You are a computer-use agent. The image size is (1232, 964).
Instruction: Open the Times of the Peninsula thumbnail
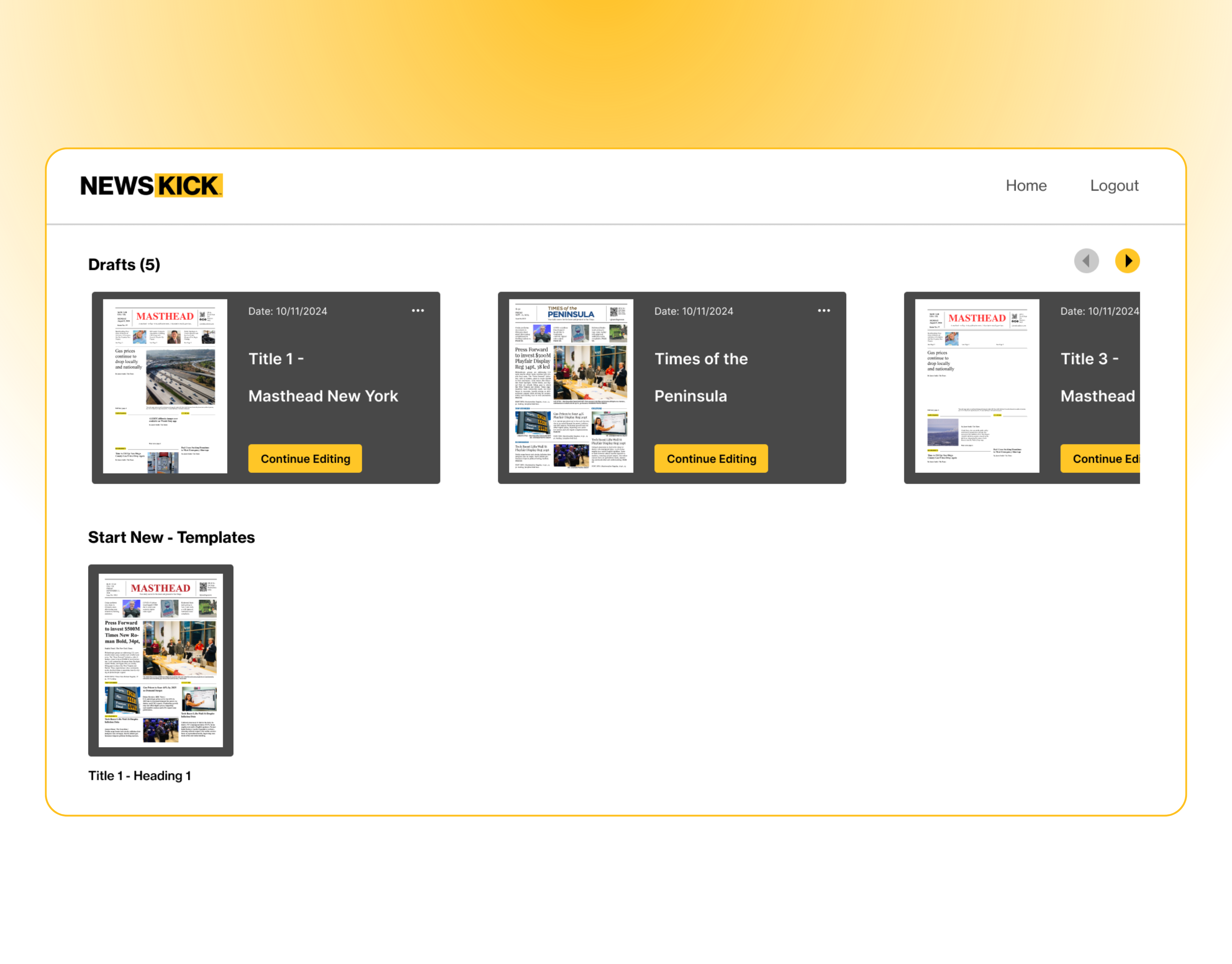click(571, 386)
